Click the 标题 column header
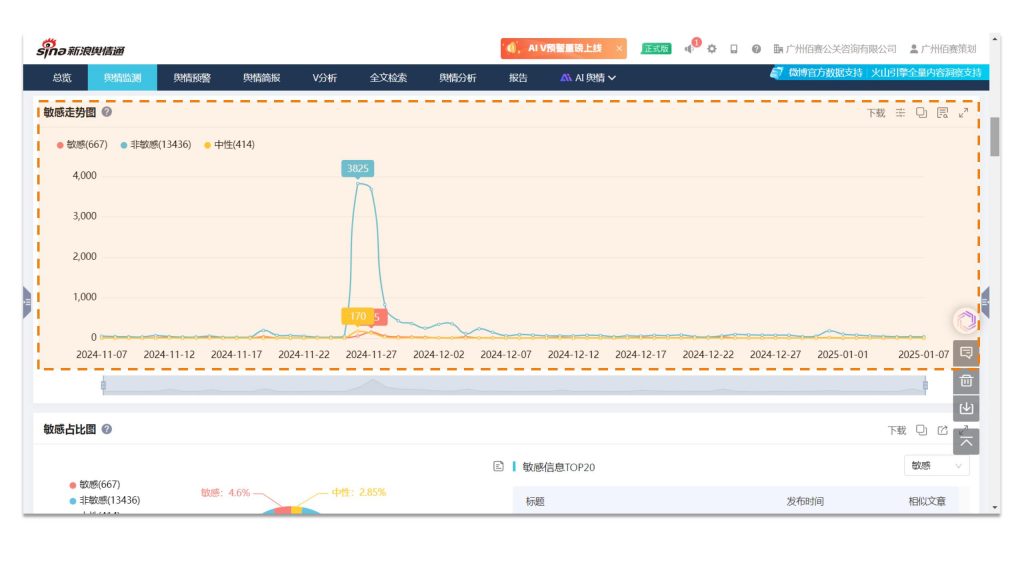The image size is (1024, 576). point(535,502)
